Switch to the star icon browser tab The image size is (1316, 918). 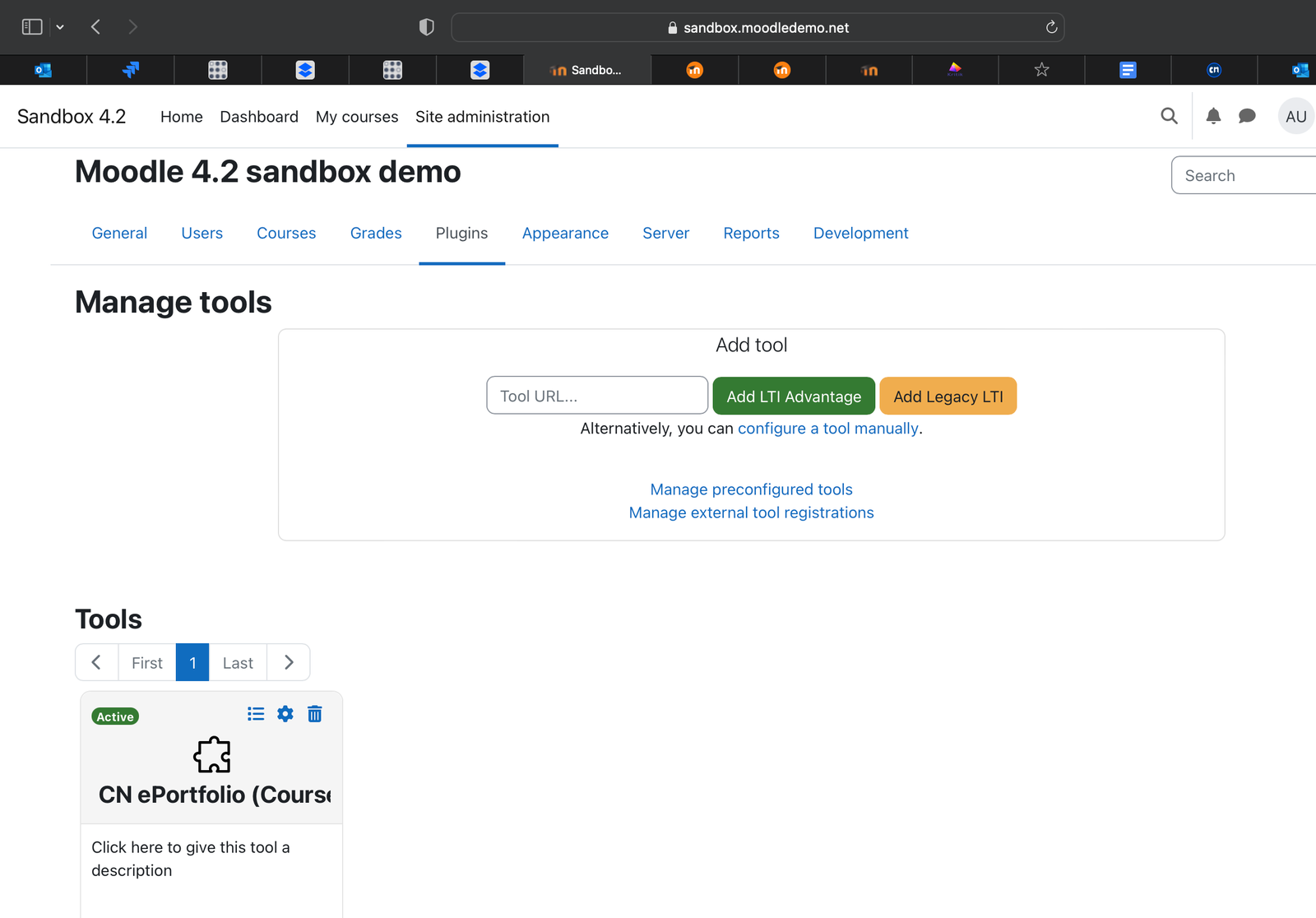click(x=1041, y=70)
